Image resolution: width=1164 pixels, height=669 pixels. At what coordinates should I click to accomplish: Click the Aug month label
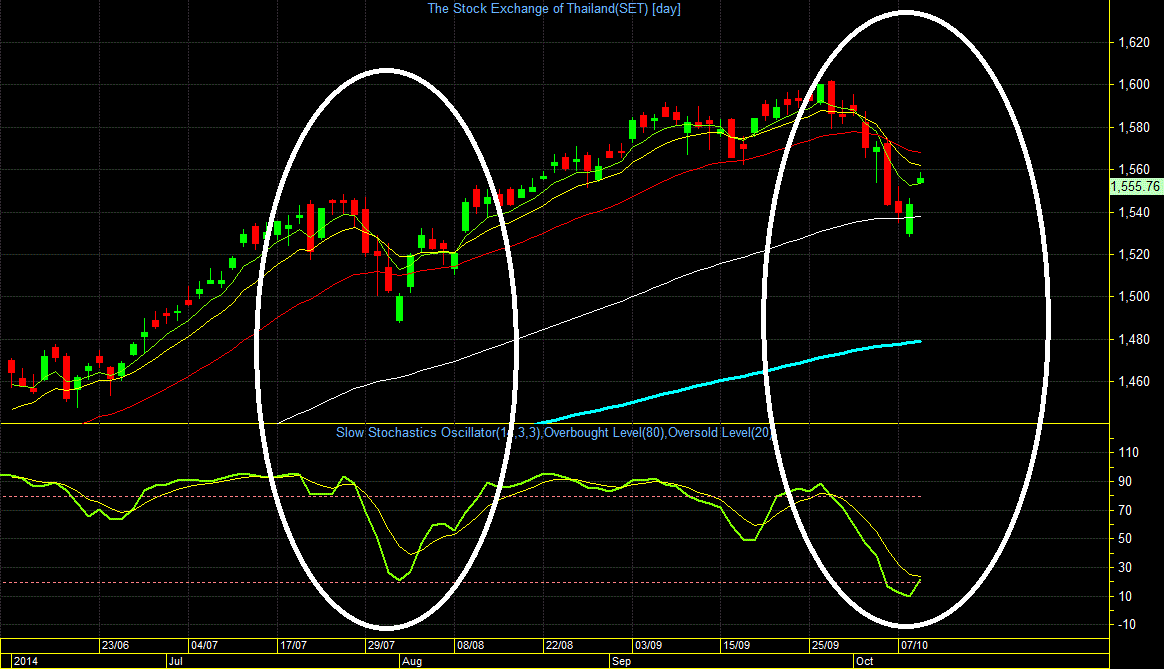[412, 661]
